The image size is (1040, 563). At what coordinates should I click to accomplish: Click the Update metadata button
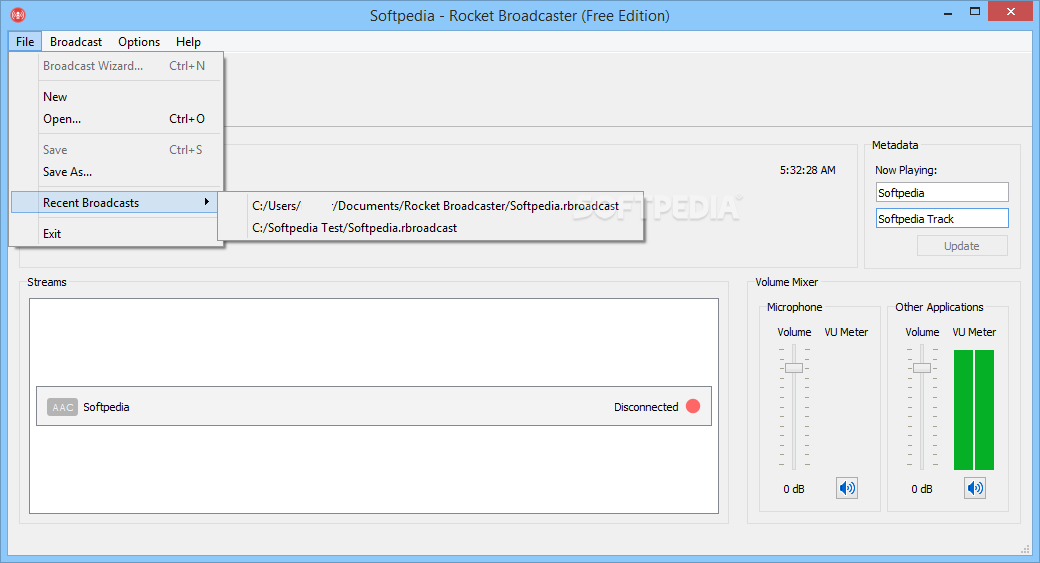(962, 246)
